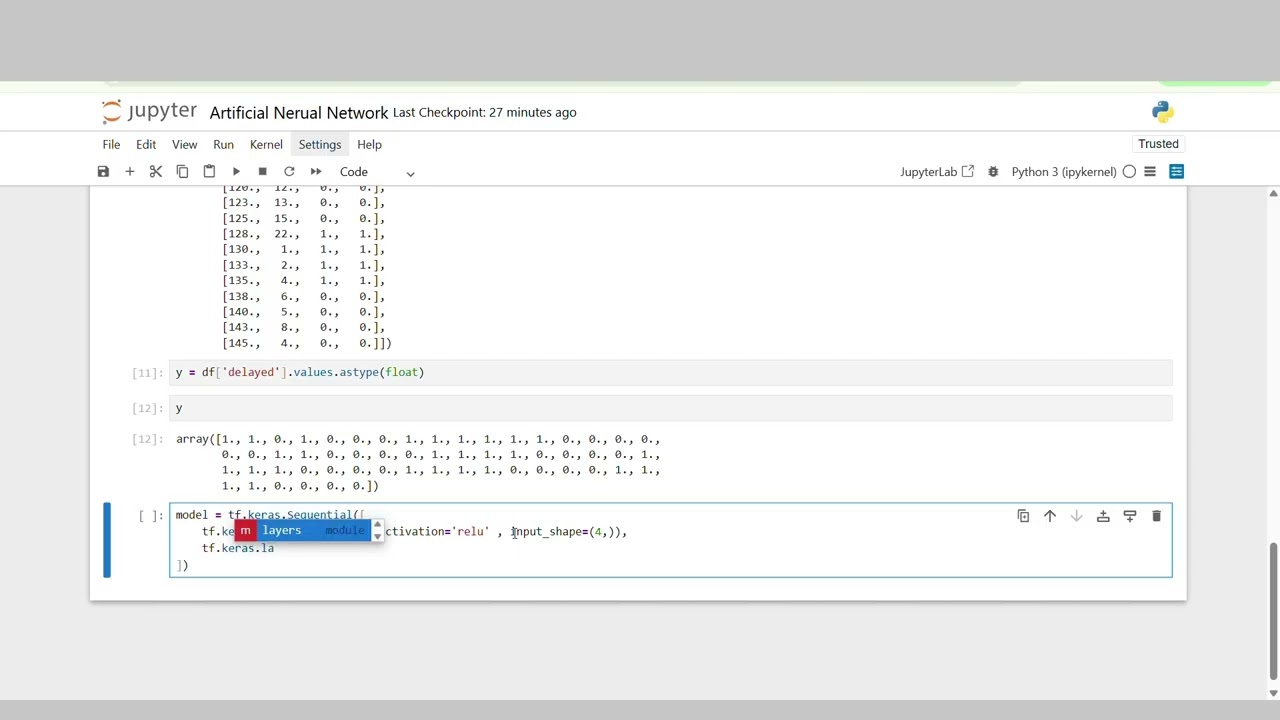Run the selected cell with the play icon
The height and width of the screenshot is (720, 1280).
(x=236, y=172)
